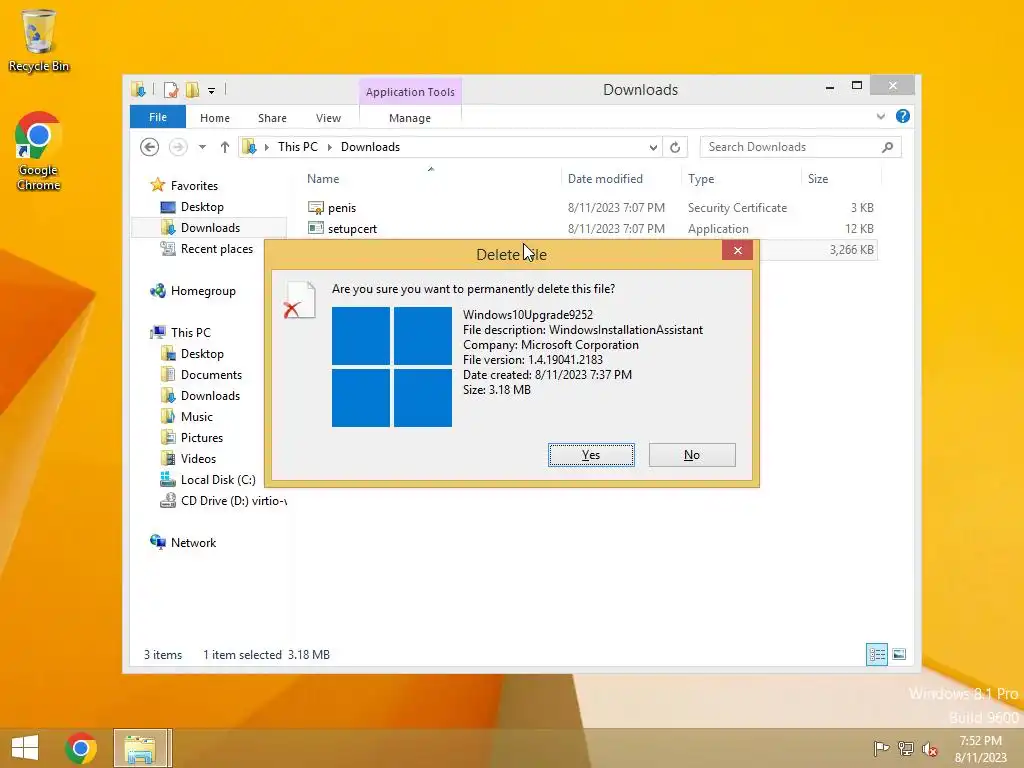The width and height of the screenshot is (1024, 768).
Task: Go up one folder level
Action: click(225, 147)
